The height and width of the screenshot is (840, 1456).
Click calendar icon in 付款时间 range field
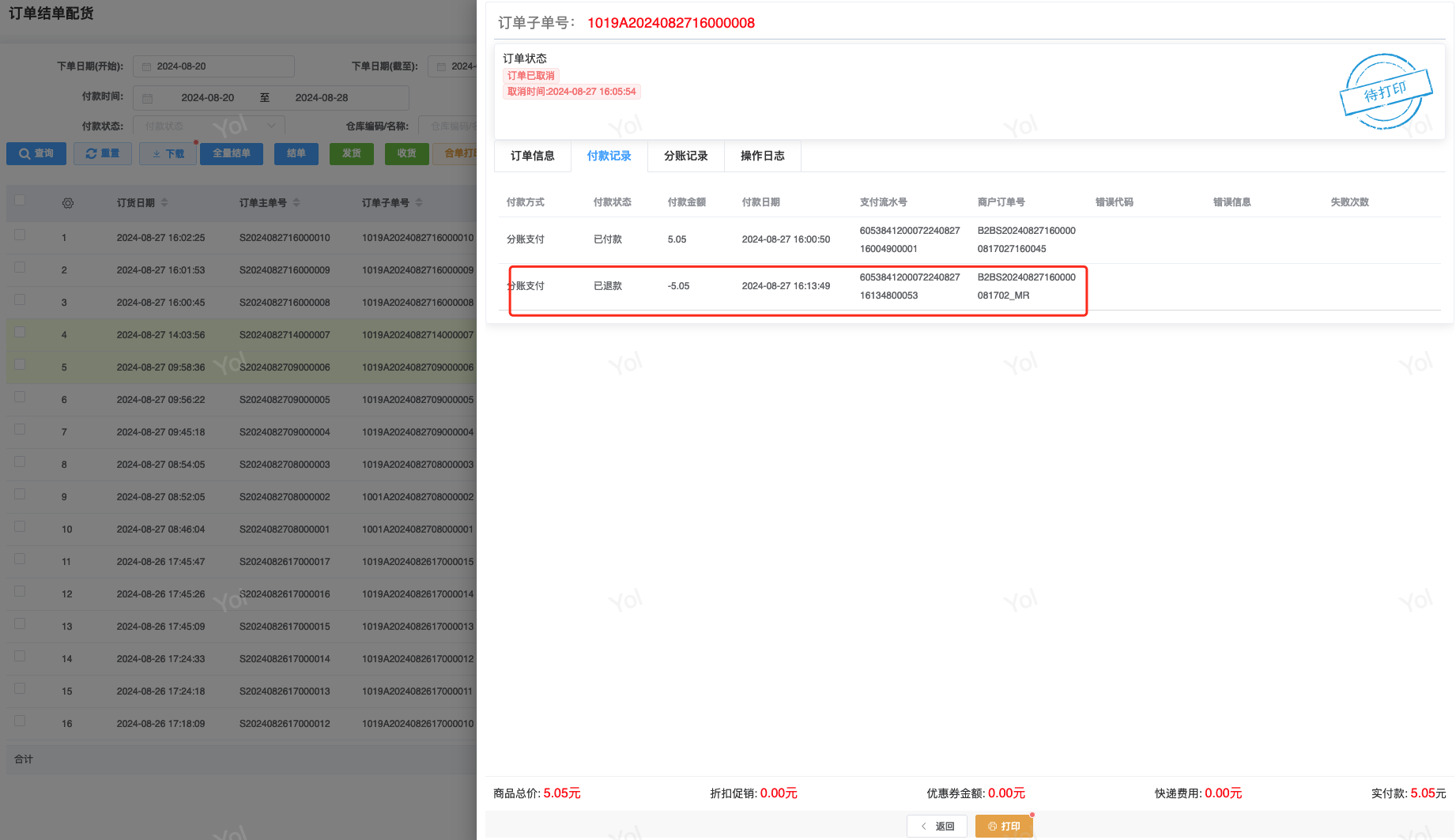[147, 99]
